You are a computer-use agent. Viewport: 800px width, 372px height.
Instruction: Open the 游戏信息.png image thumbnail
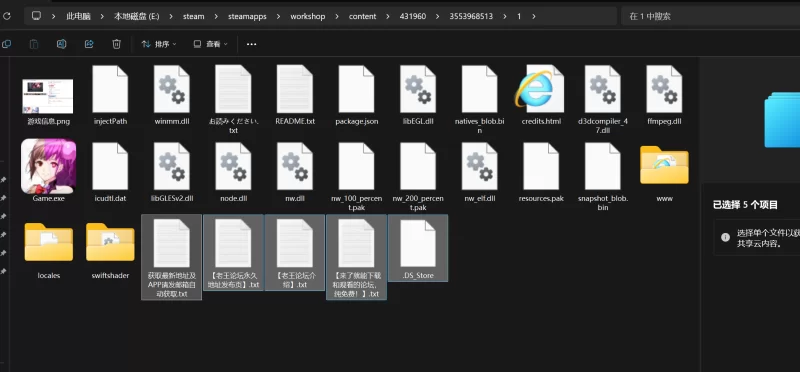click(48, 96)
